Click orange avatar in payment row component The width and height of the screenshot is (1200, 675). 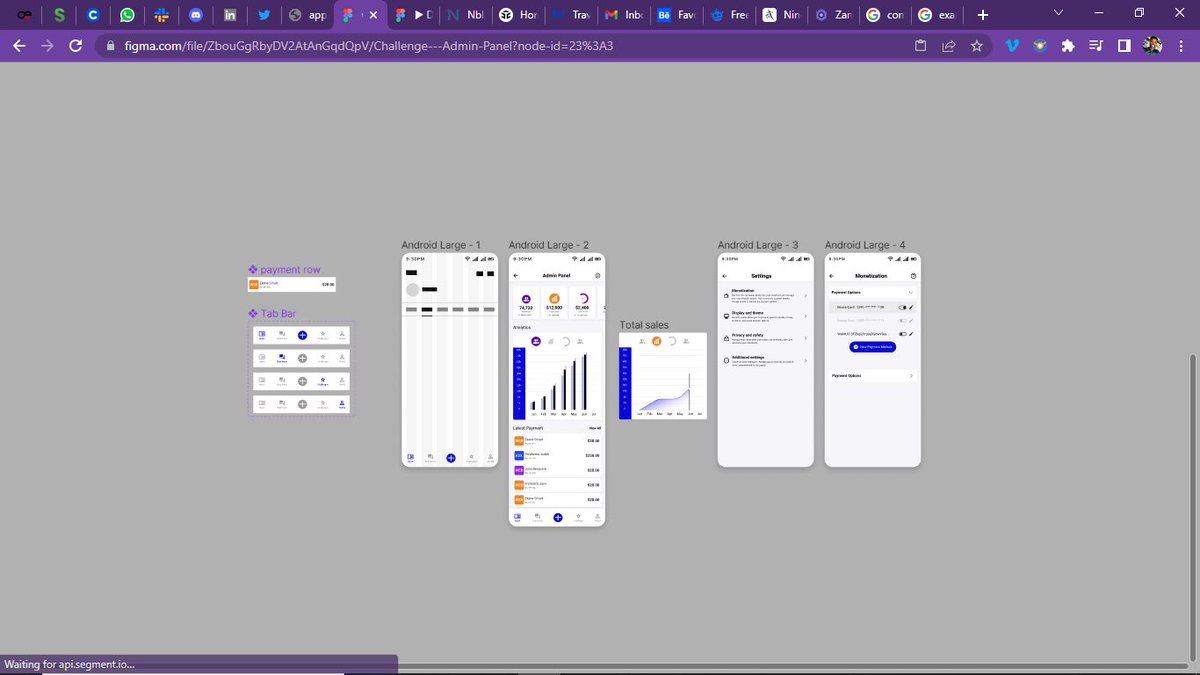coord(254,285)
